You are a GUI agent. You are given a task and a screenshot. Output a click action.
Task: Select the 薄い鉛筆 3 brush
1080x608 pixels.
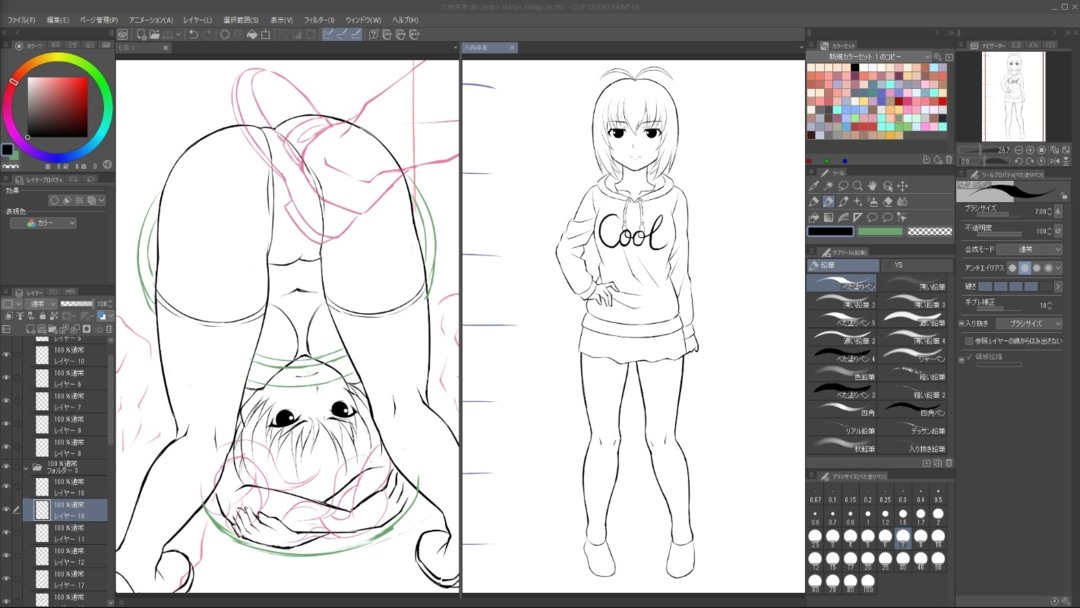[x=915, y=300]
